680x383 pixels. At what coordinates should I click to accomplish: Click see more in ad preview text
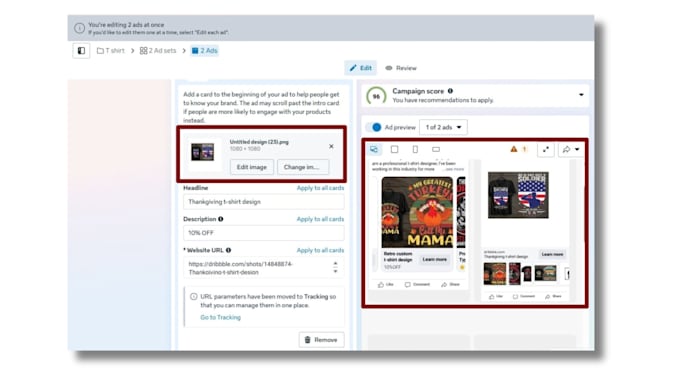coord(454,169)
